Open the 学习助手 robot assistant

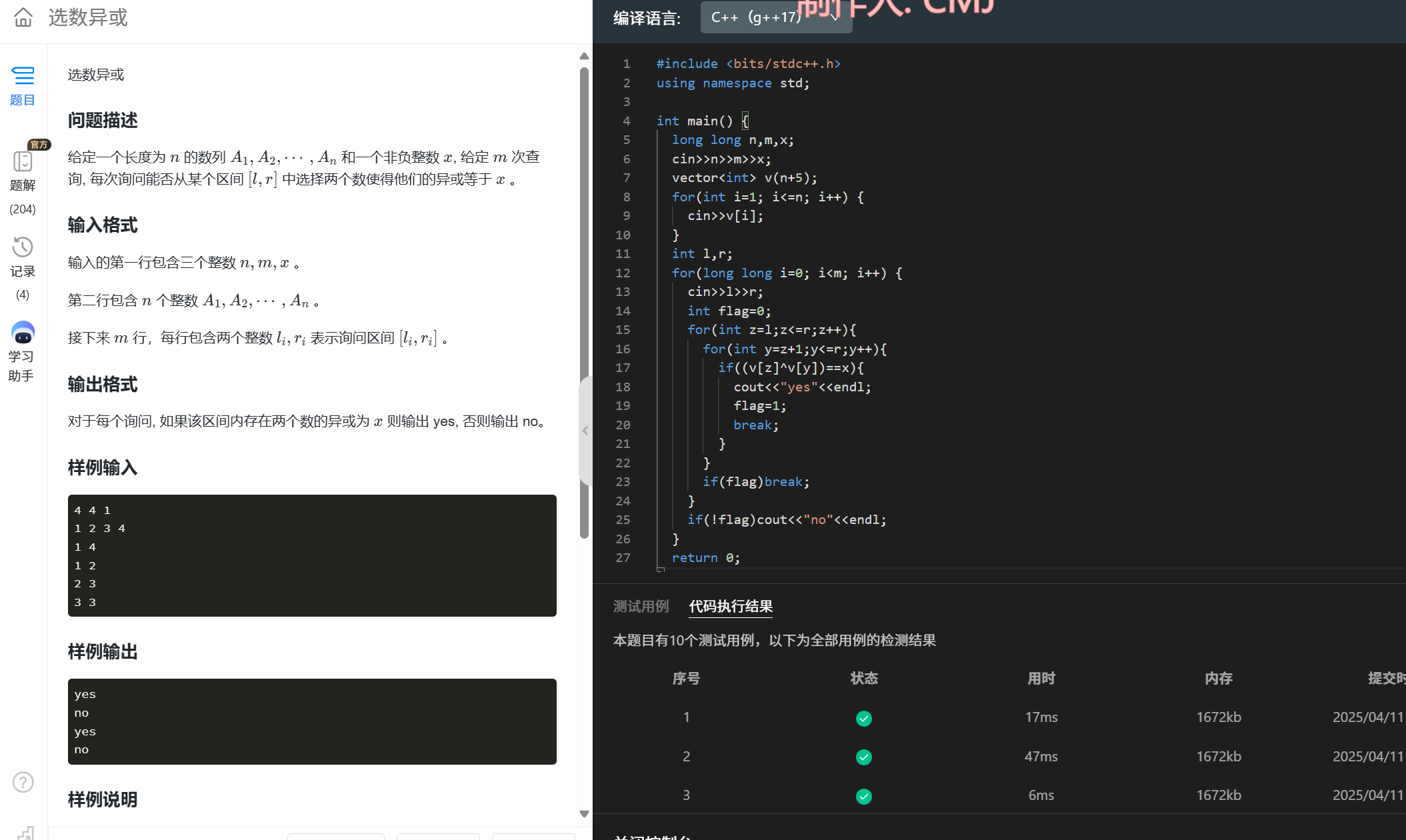(x=23, y=332)
